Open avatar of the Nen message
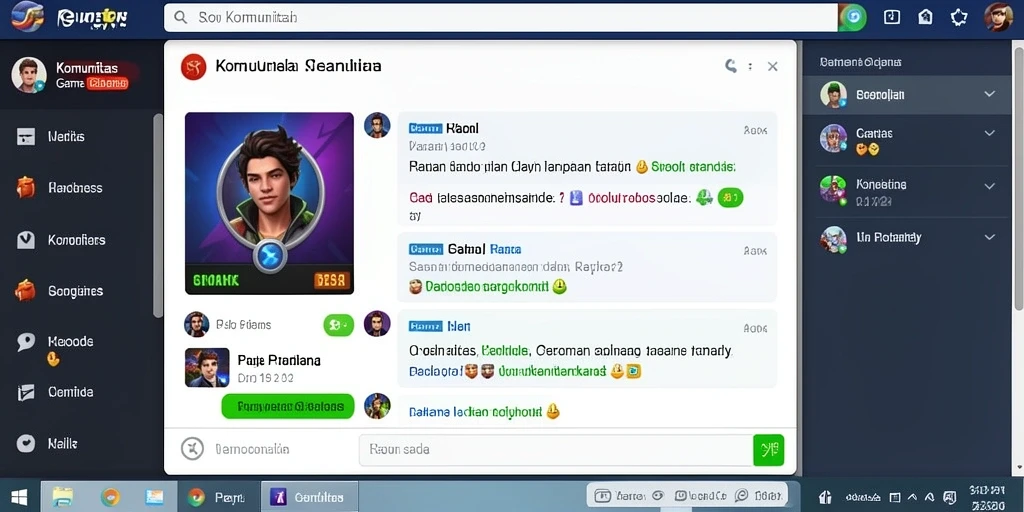The height and width of the screenshot is (512, 1024). point(377,323)
